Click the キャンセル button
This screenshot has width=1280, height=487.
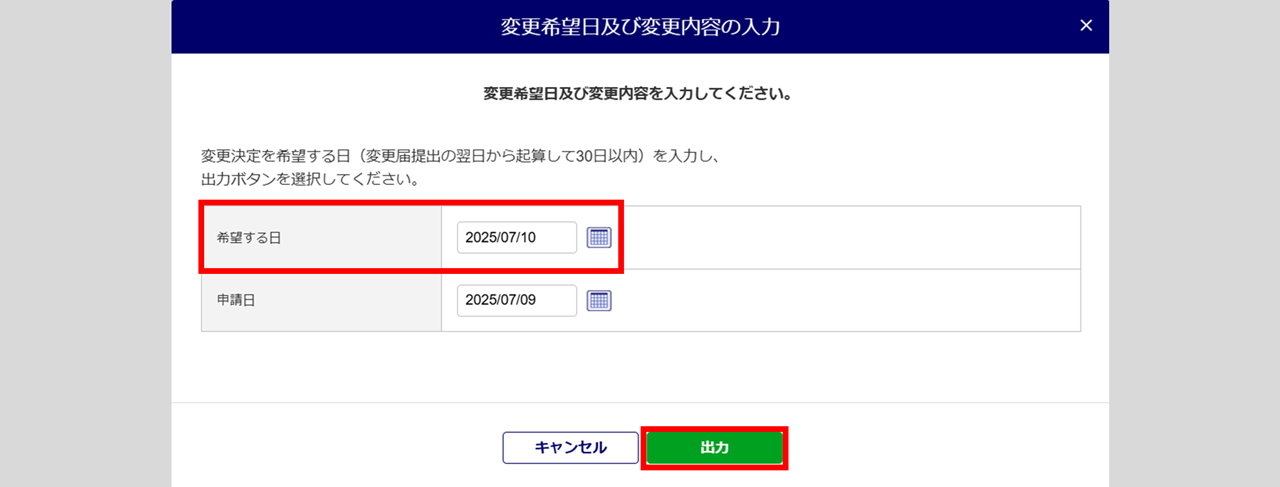pyautogui.click(x=570, y=448)
